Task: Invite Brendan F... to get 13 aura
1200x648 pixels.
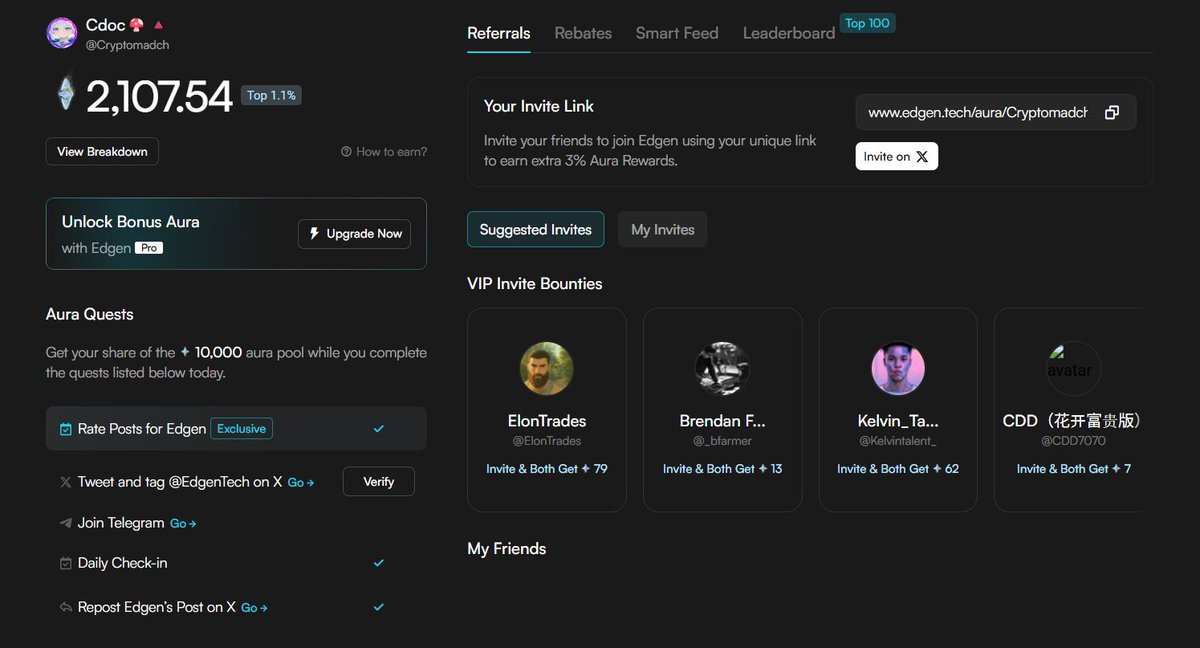Action: pos(722,468)
